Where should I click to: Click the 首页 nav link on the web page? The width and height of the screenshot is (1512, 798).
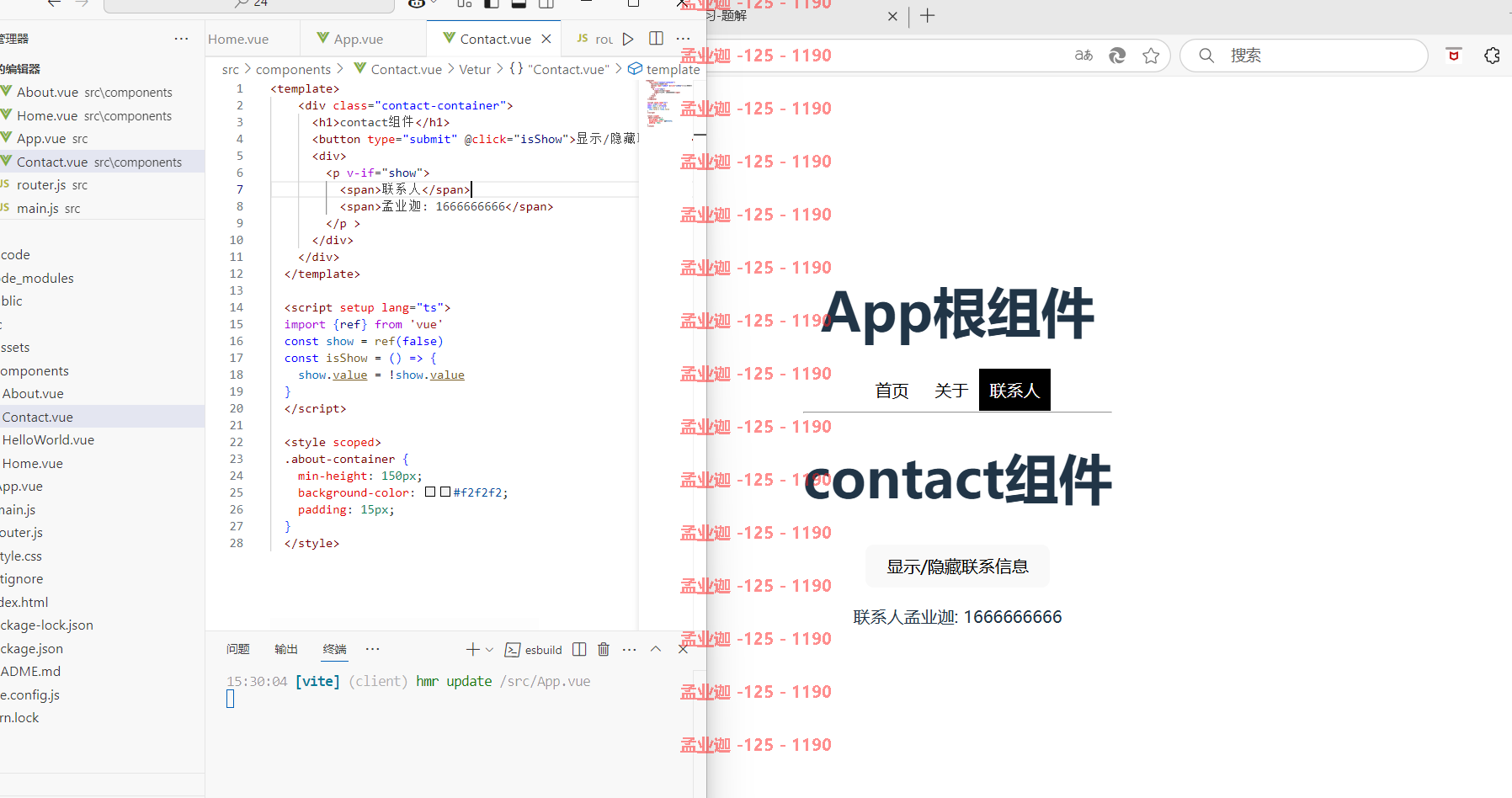[892, 391]
